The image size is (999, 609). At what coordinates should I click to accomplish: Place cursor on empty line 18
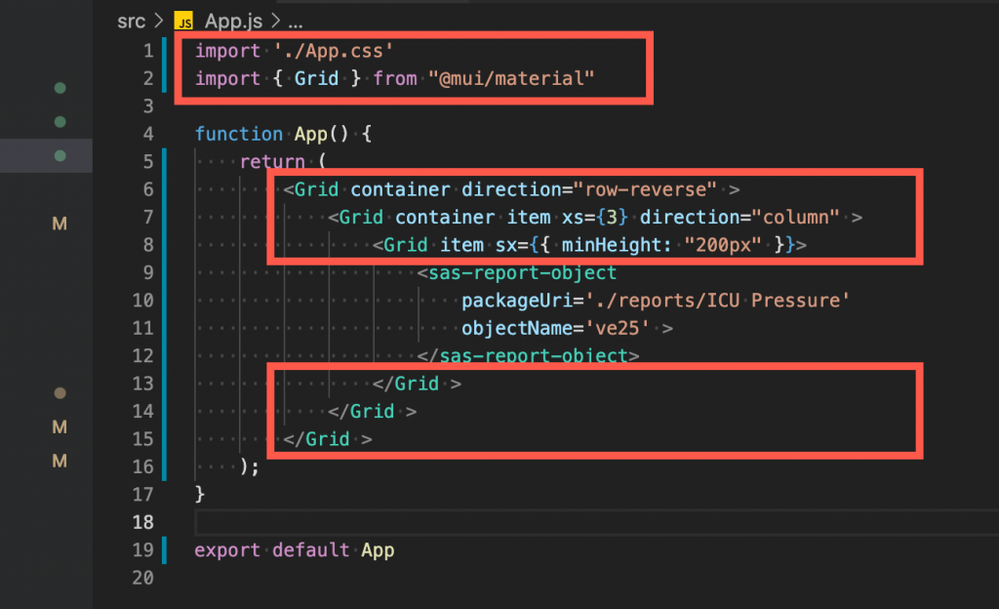(x=500, y=522)
